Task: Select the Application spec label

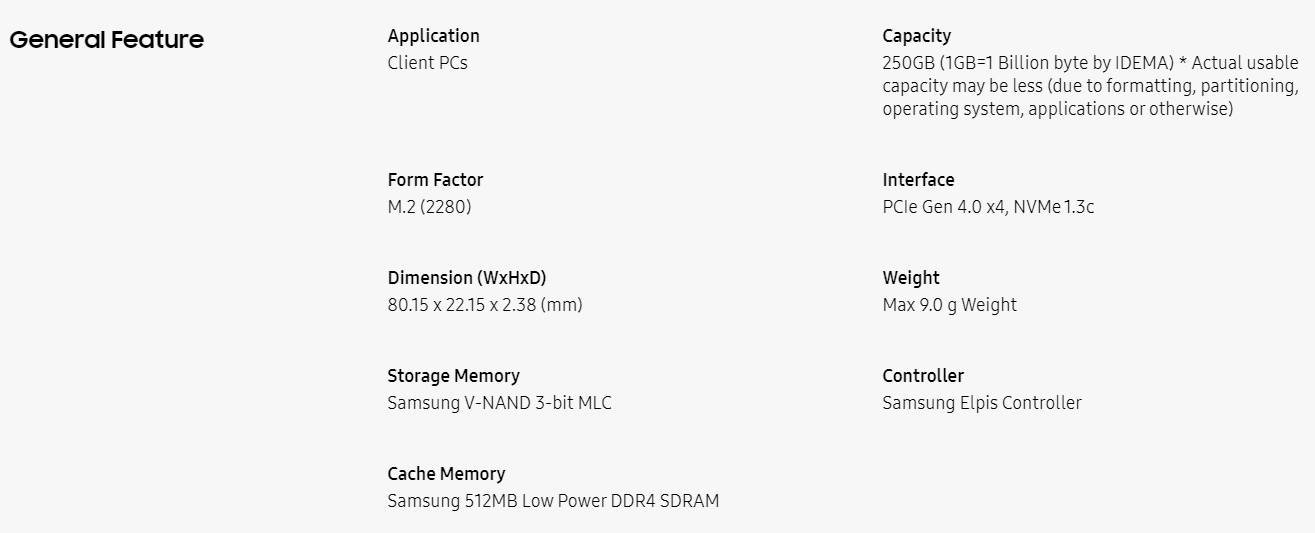Action: pyautogui.click(x=433, y=36)
